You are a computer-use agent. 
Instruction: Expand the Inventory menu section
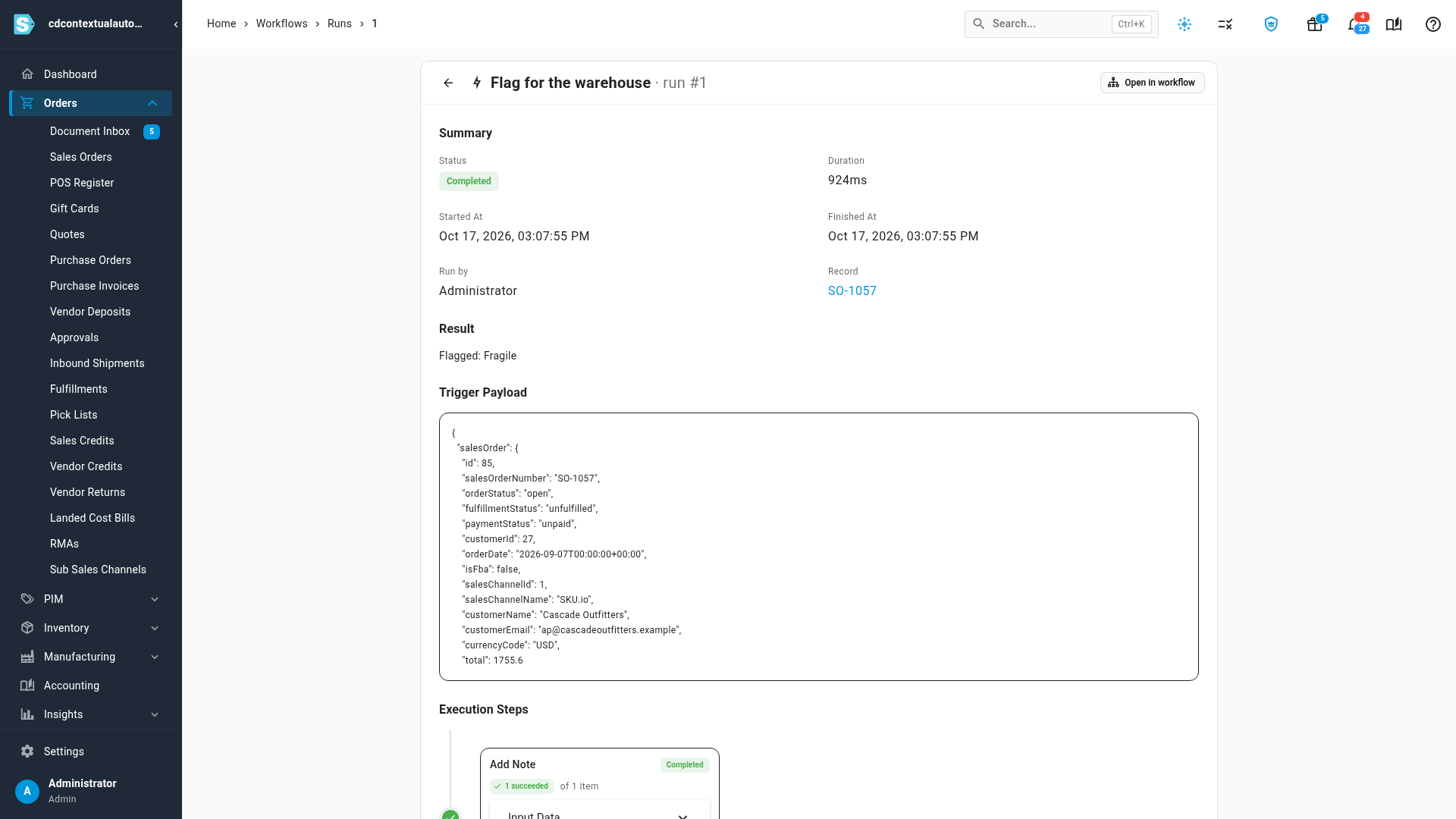155,628
